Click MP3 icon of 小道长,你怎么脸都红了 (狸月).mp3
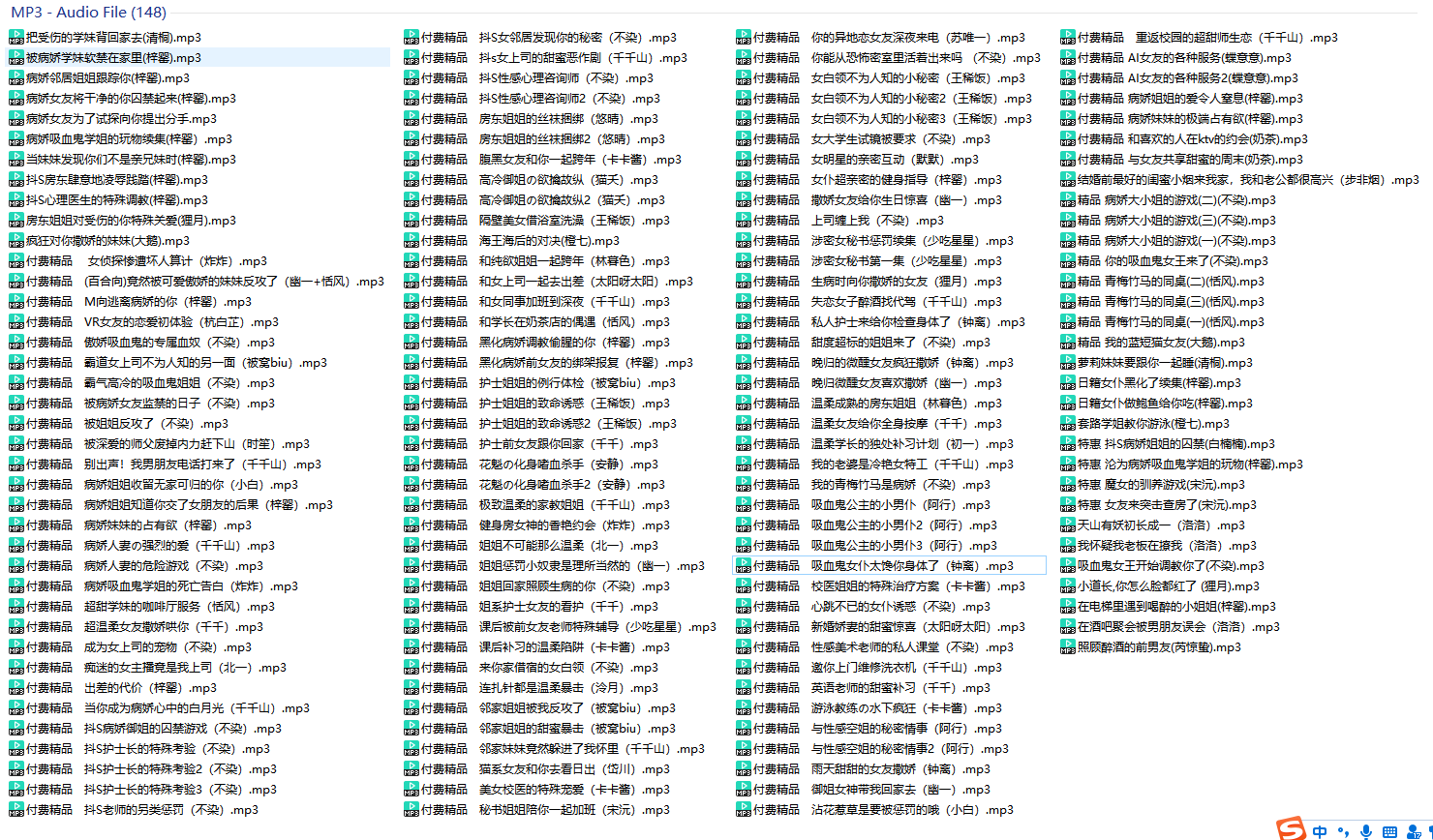 point(1068,586)
